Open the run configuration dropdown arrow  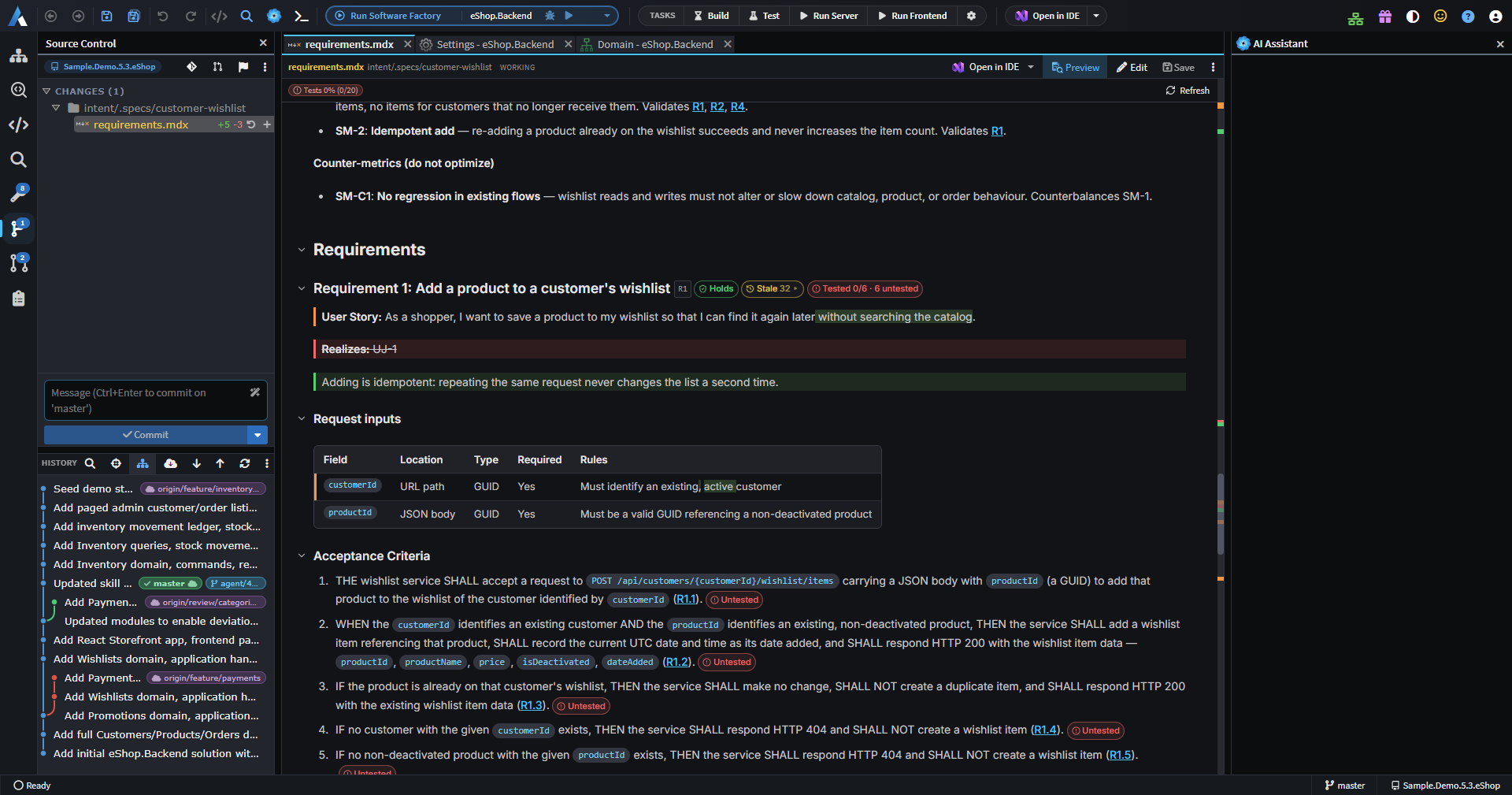click(606, 16)
